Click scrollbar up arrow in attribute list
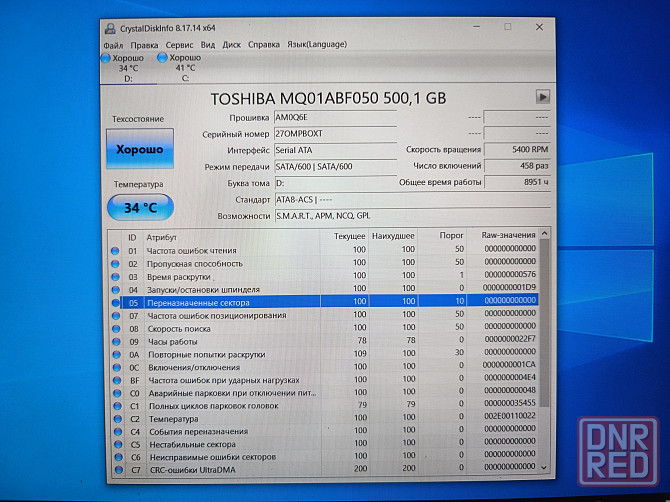Viewport: 670px width, 502px height. coord(544,233)
